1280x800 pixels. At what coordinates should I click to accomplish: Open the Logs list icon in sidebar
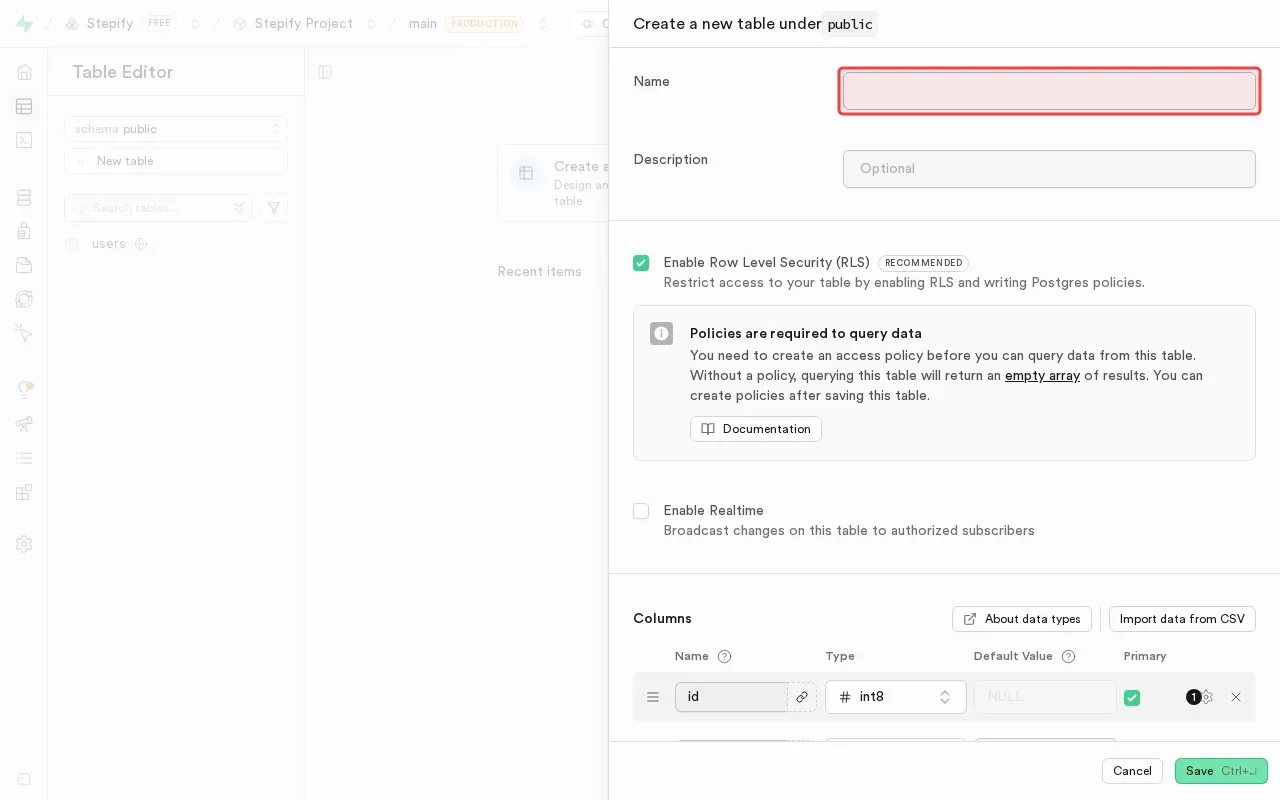[24, 458]
